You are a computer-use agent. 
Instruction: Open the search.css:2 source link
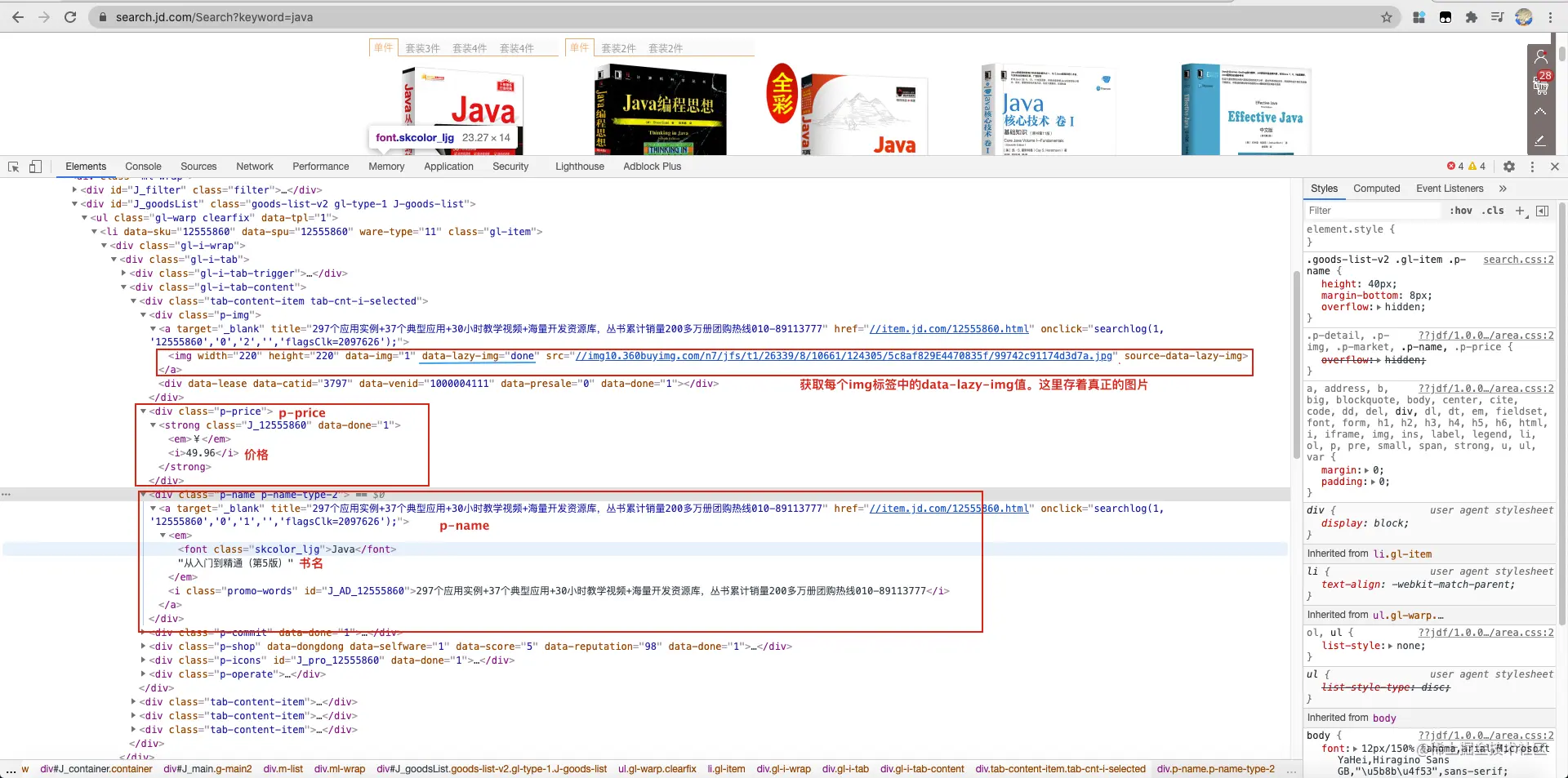pyautogui.click(x=1518, y=260)
